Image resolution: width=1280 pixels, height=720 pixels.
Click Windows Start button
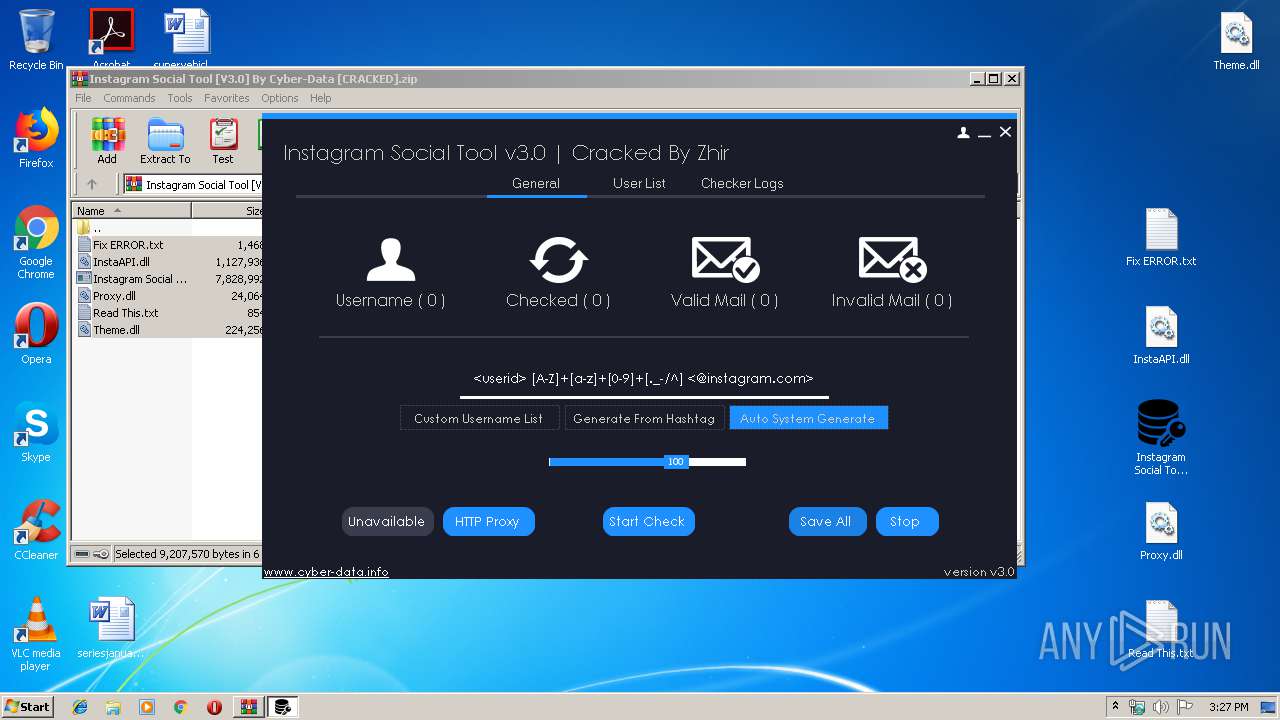(28, 706)
